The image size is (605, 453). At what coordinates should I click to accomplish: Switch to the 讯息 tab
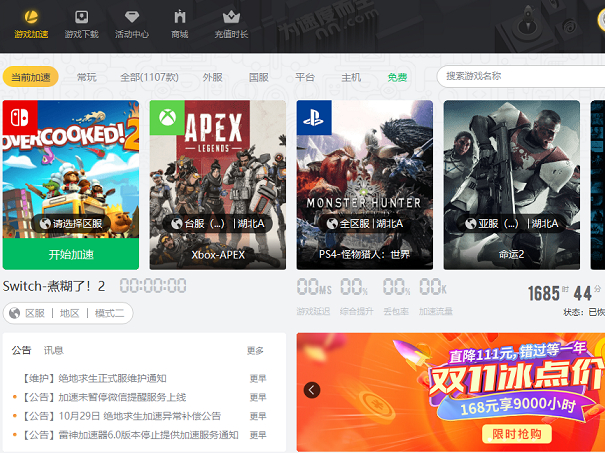pyautogui.click(x=53, y=350)
